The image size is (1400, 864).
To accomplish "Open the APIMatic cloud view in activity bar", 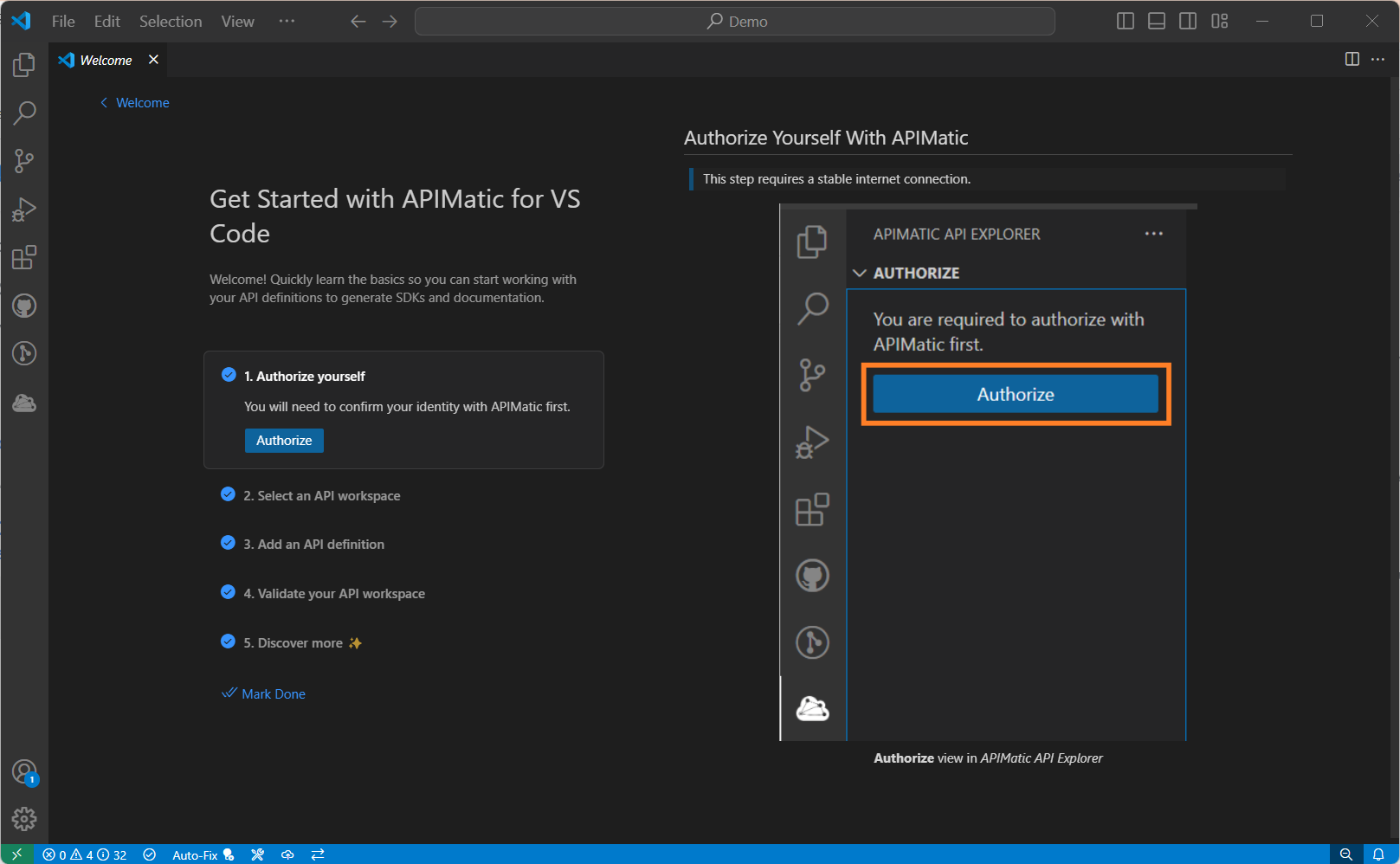I will (24, 403).
